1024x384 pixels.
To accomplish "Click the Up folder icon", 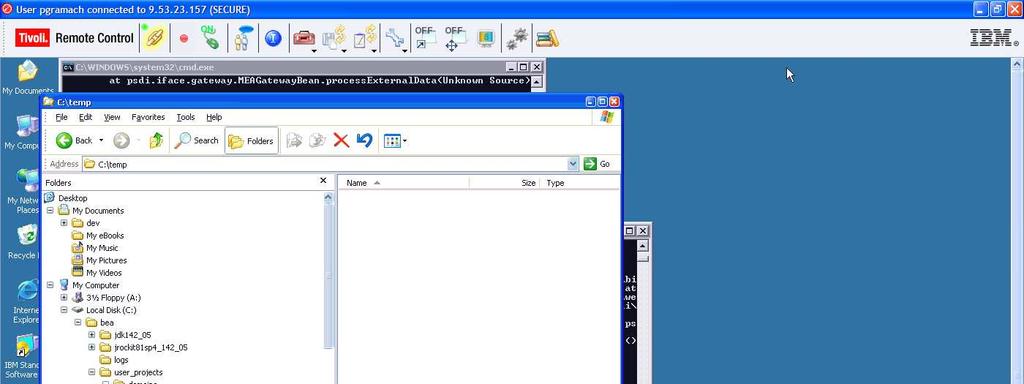I will click(x=156, y=140).
